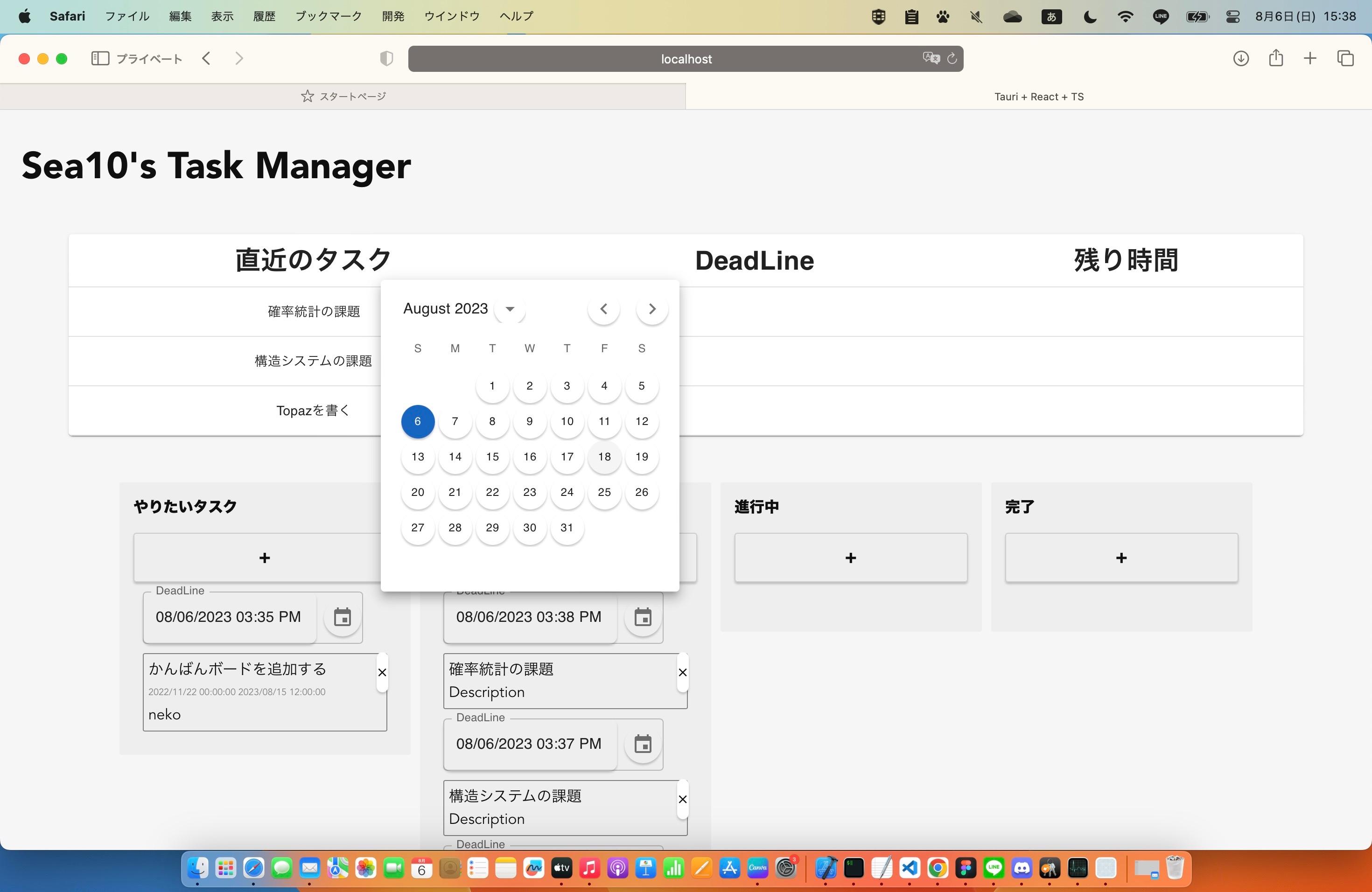Open the ブックマーク menu
This screenshot has width=1372, height=892.
point(328,16)
